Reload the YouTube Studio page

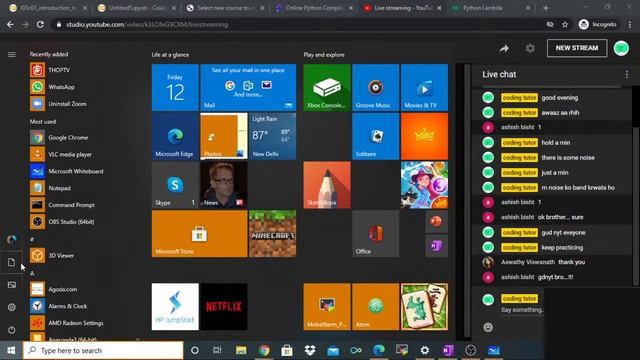40,24
